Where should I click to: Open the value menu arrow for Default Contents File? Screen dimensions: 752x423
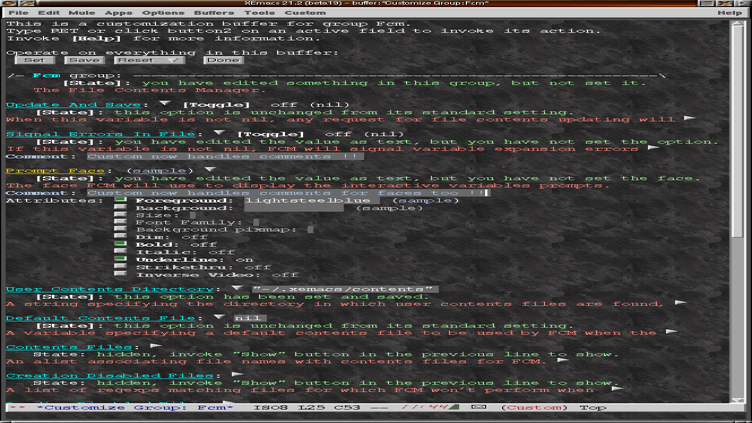tap(219, 317)
